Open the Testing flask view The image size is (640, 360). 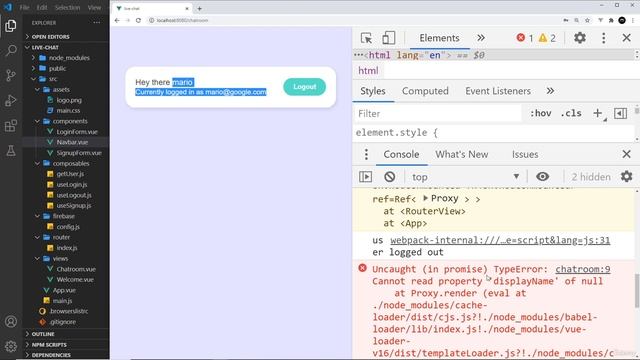11,151
